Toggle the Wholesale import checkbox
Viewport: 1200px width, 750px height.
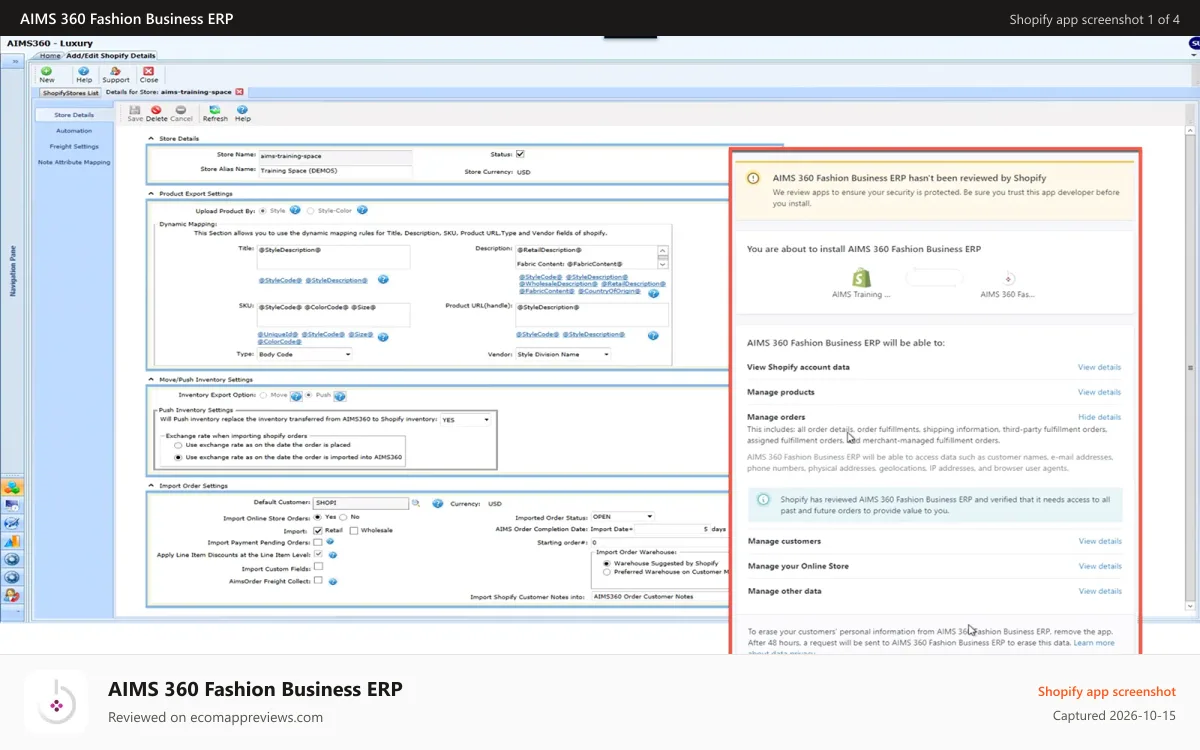[354, 530]
